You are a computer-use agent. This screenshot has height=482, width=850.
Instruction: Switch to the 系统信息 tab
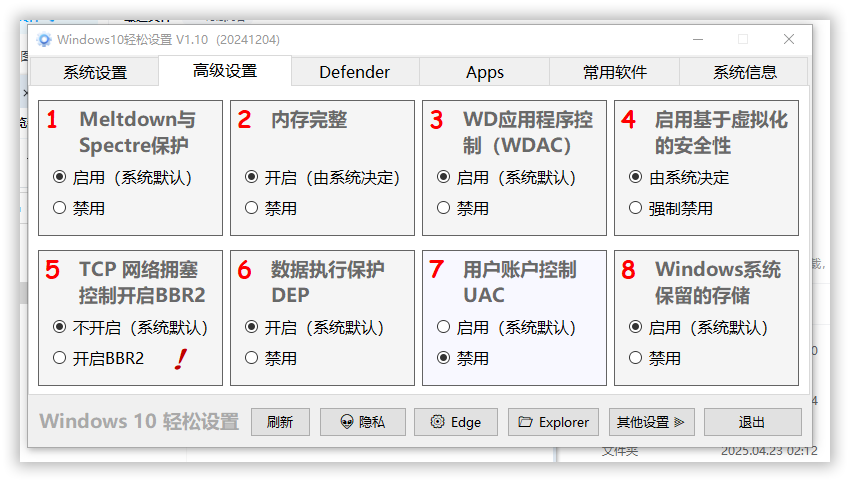pyautogui.click(x=744, y=72)
